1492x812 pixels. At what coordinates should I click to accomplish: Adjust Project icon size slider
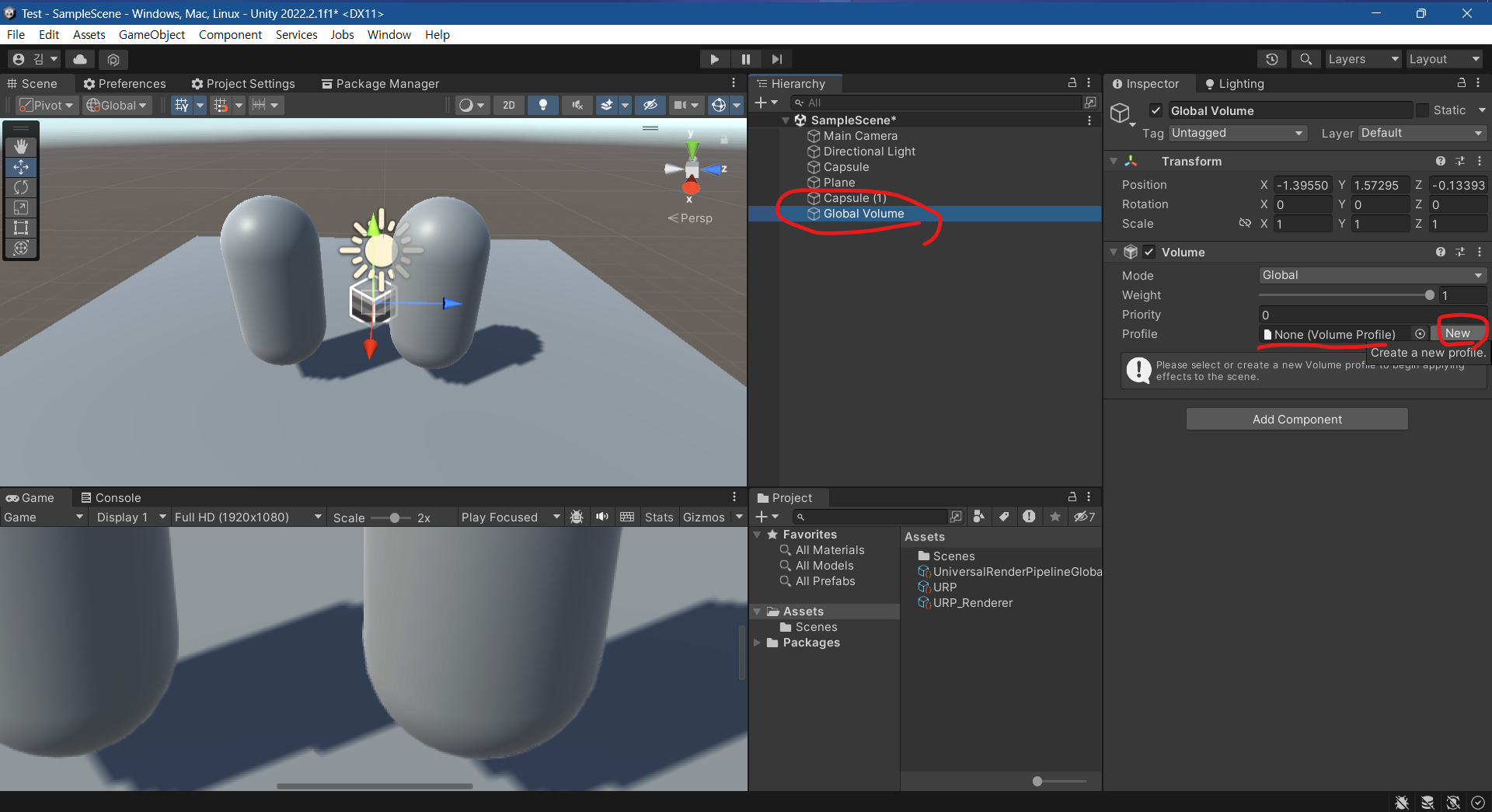pos(1059,781)
